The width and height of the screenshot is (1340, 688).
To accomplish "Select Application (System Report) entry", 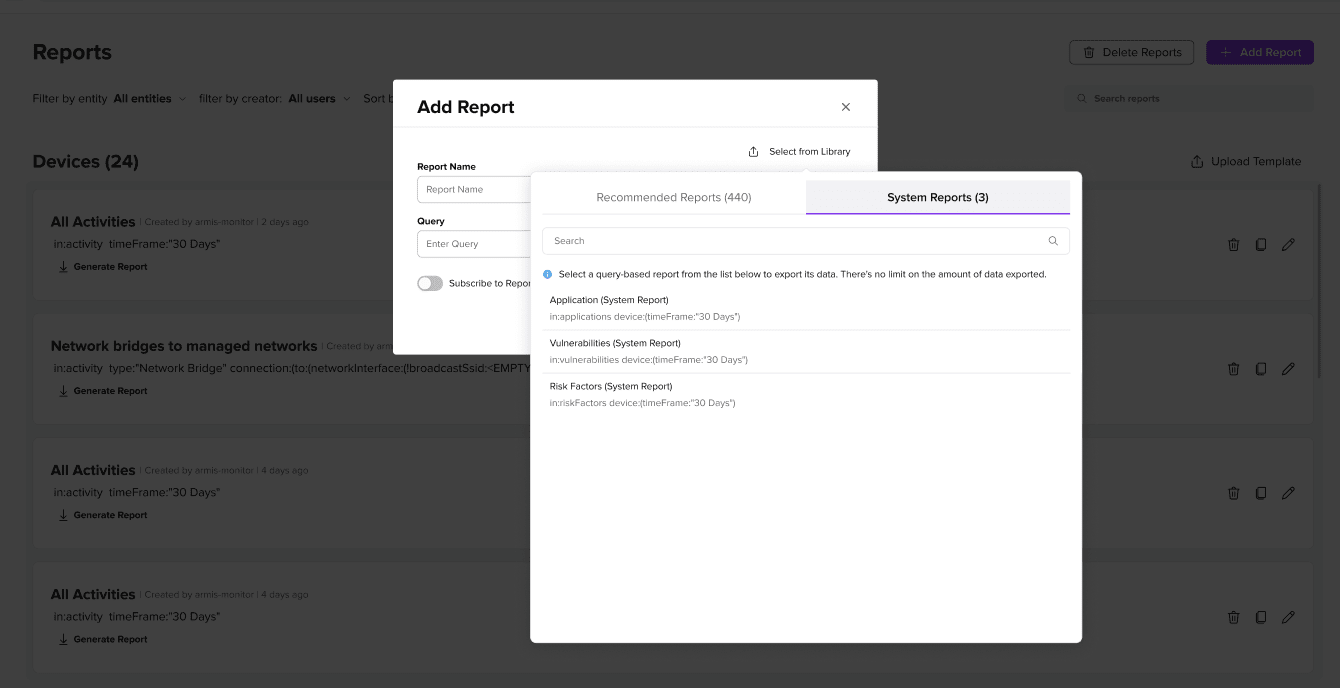I will click(806, 308).
